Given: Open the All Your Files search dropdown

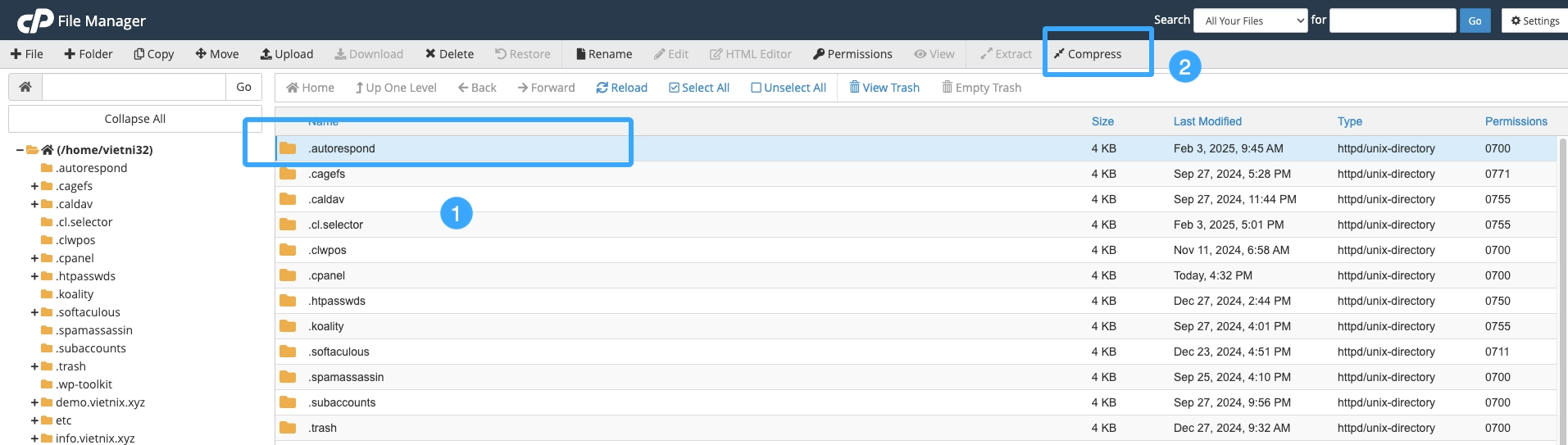Looking at the screenshot, I should click(x=1251, y=20).
